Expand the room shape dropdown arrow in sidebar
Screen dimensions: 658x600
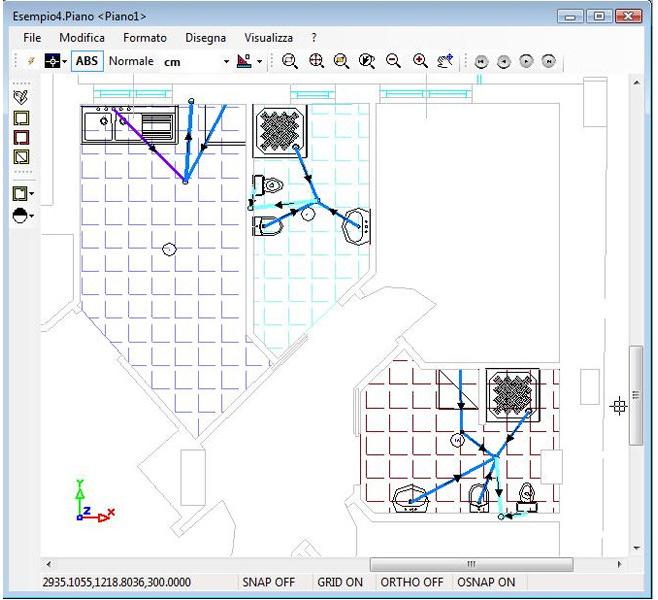click(x=32, y=194)
